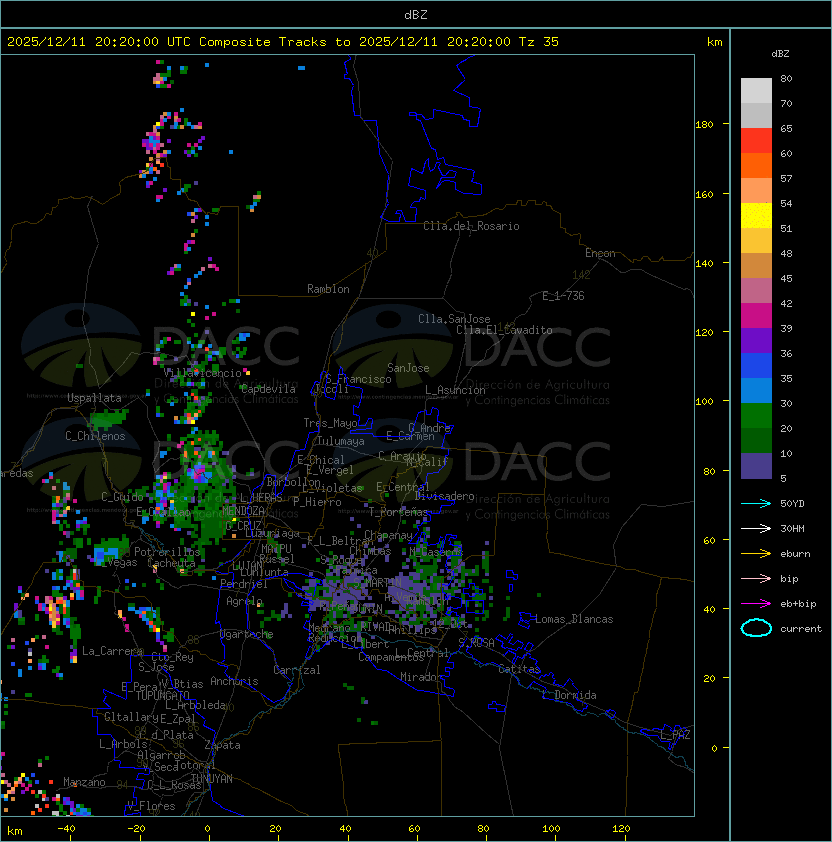Click the yellow Composite Tracks timestamp header
This screenshot has height=842, width=832.
point(283,41)
